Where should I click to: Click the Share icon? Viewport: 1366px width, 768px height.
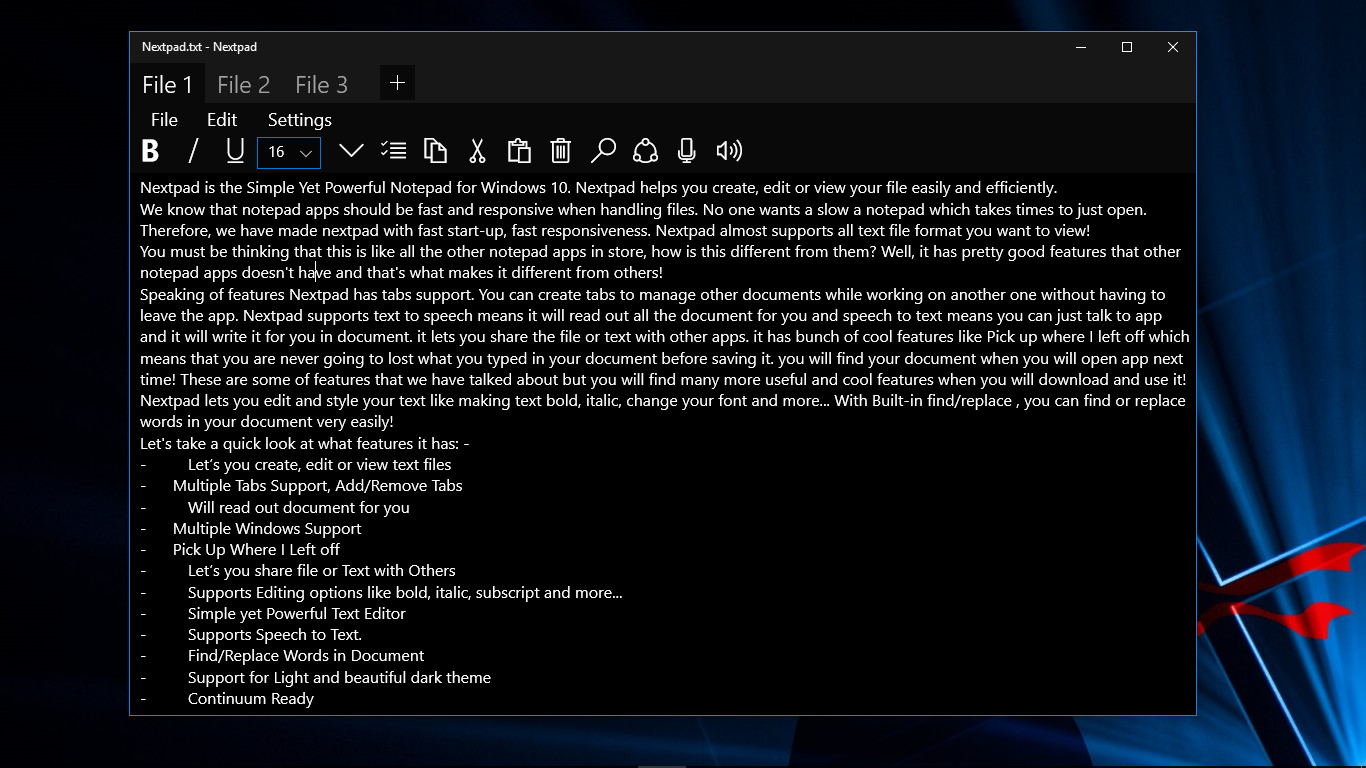[645, 151]
